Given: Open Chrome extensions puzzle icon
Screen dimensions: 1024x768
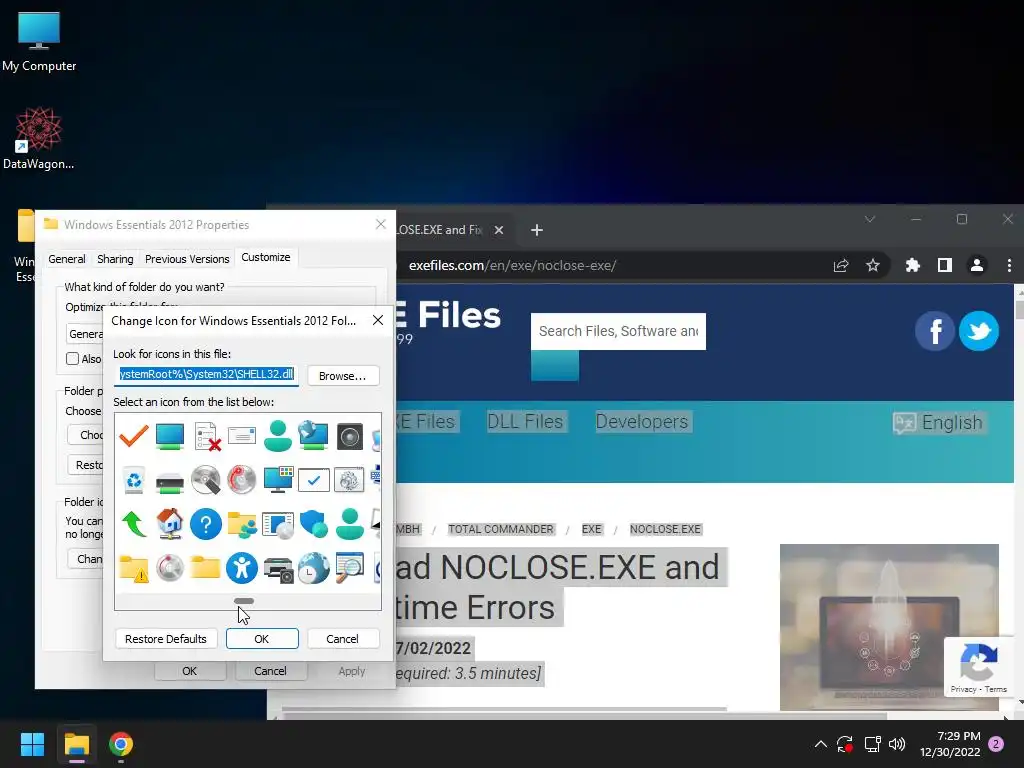Looking at the screenshot, I should 912,265.
